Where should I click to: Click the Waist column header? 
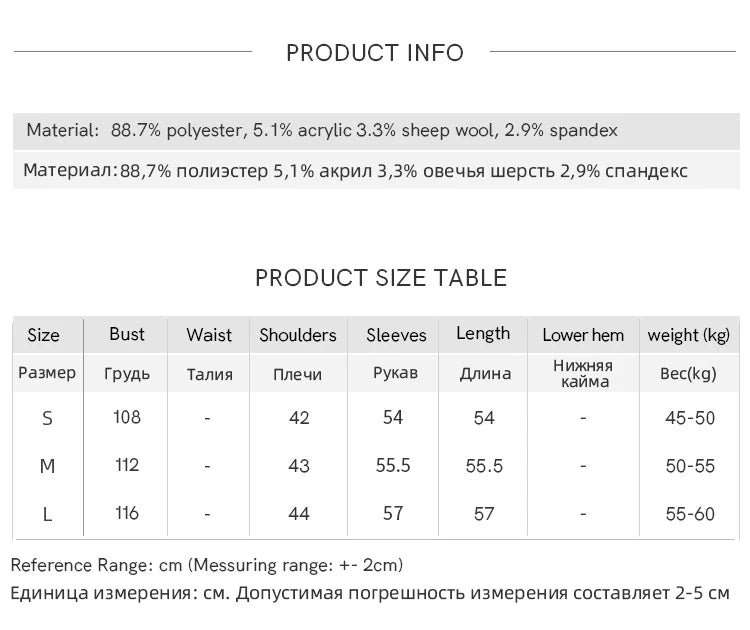(x=209, y=335)
